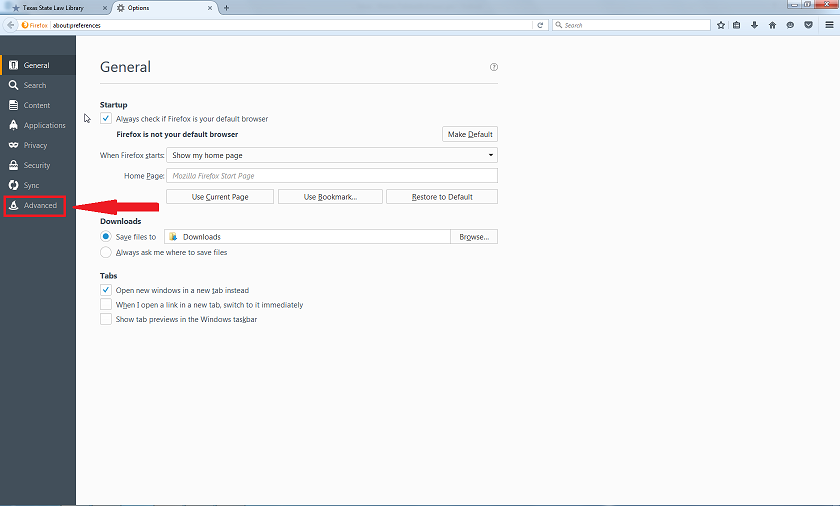Viewport: 840px width, 506px height.
Task: Click the Downloads save location field
Action: click(x=308, y=237)
